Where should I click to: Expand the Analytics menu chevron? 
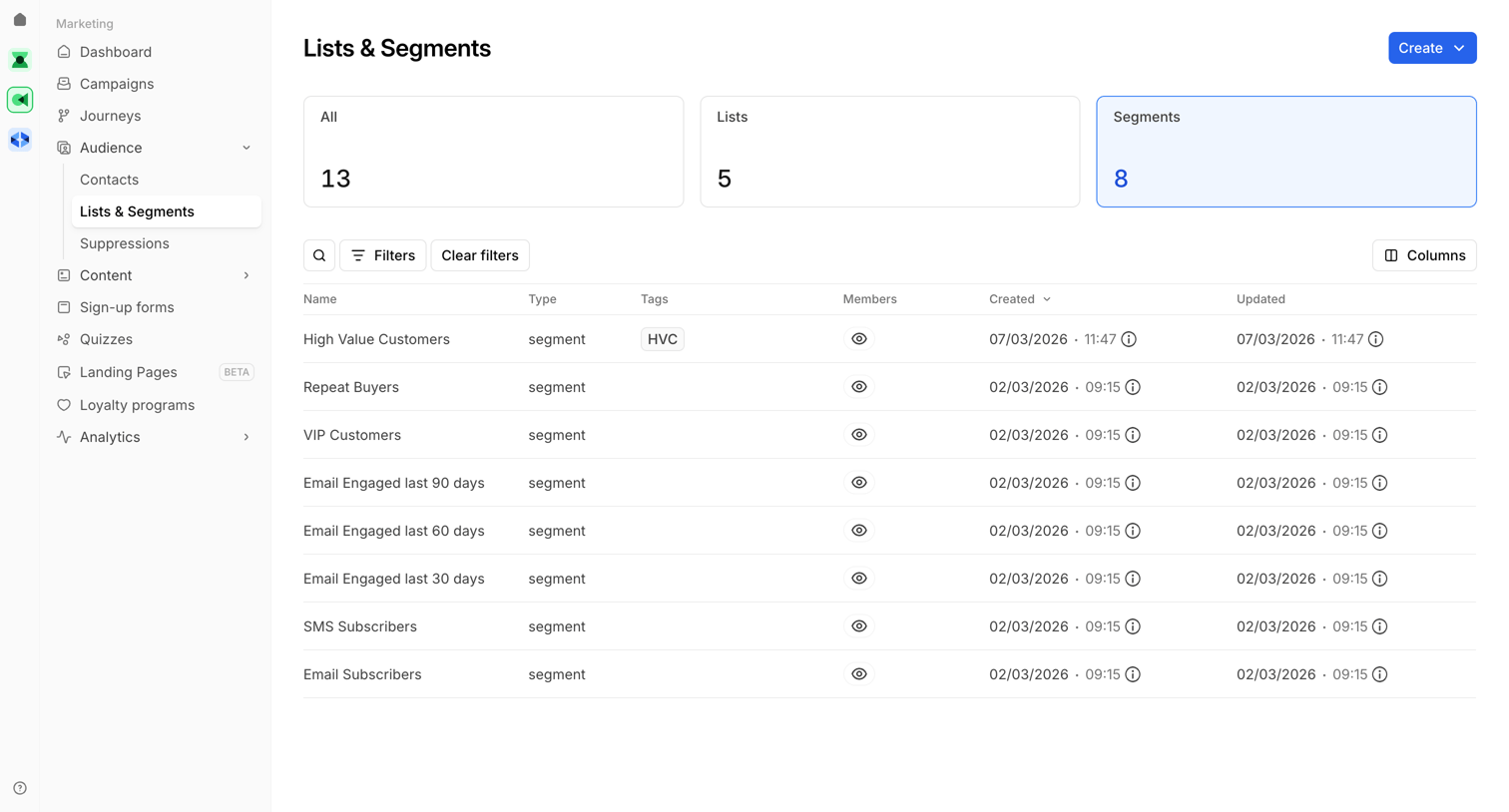pyautogui.click(x=247, y=437)
